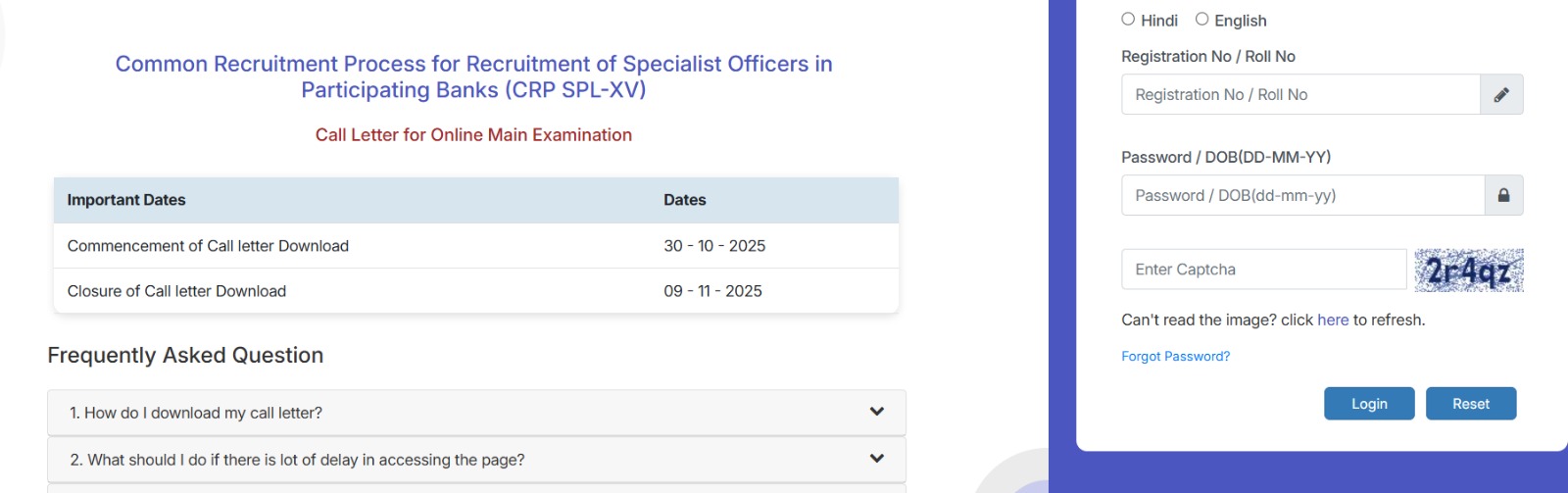1568x493 pixels.
Task: Expand the chevron for page delay question
Action: [x=877, y=459]
